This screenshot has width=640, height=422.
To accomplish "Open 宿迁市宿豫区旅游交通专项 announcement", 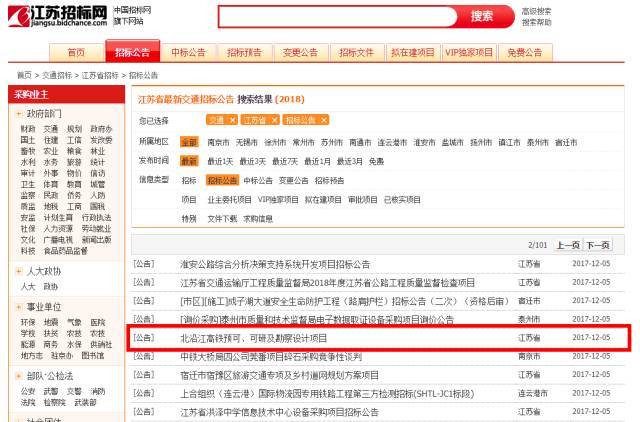I will tap(280, 375).
